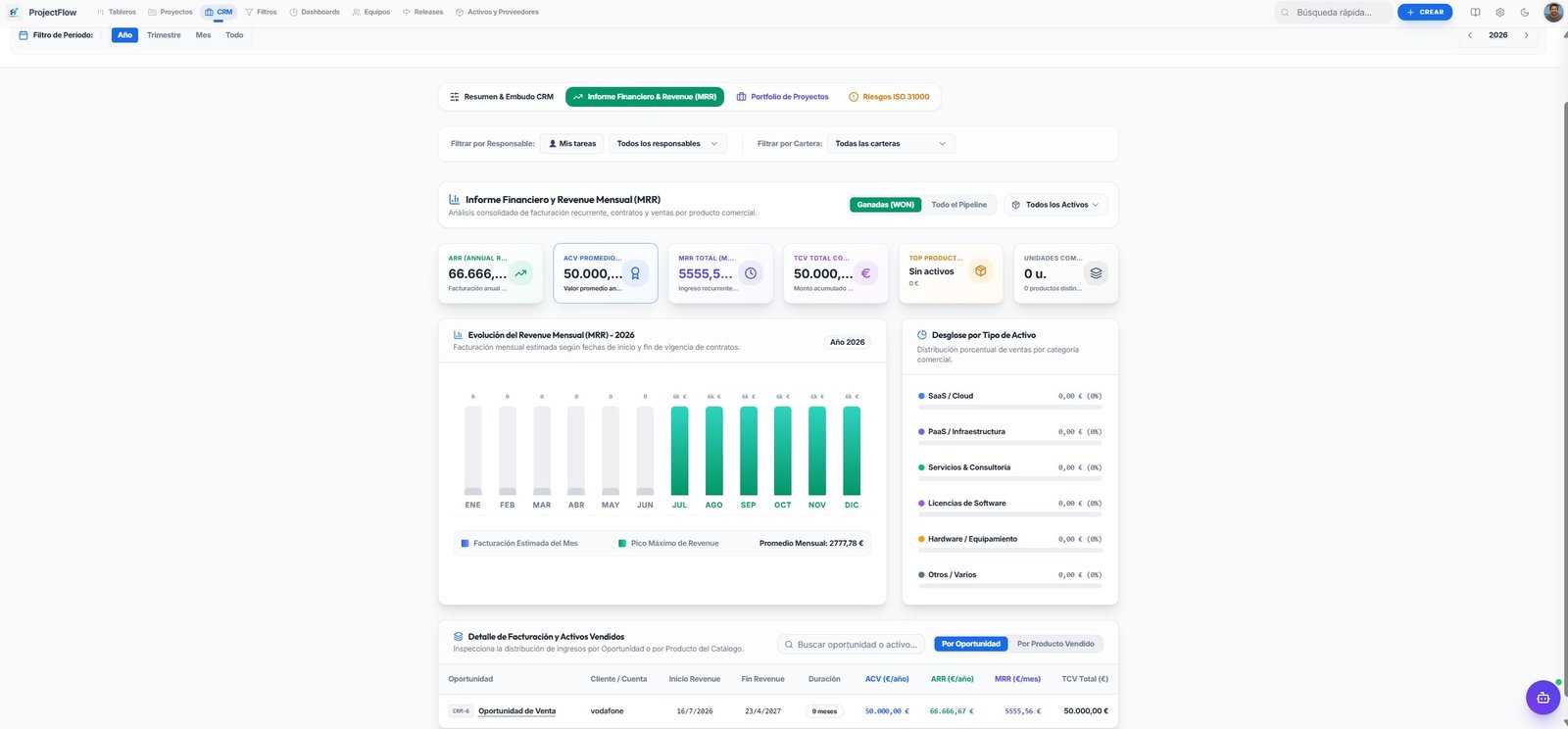The image size is (1568, 729).
Task: Go to the previous year with left chevron
Action: point(1469,35)
